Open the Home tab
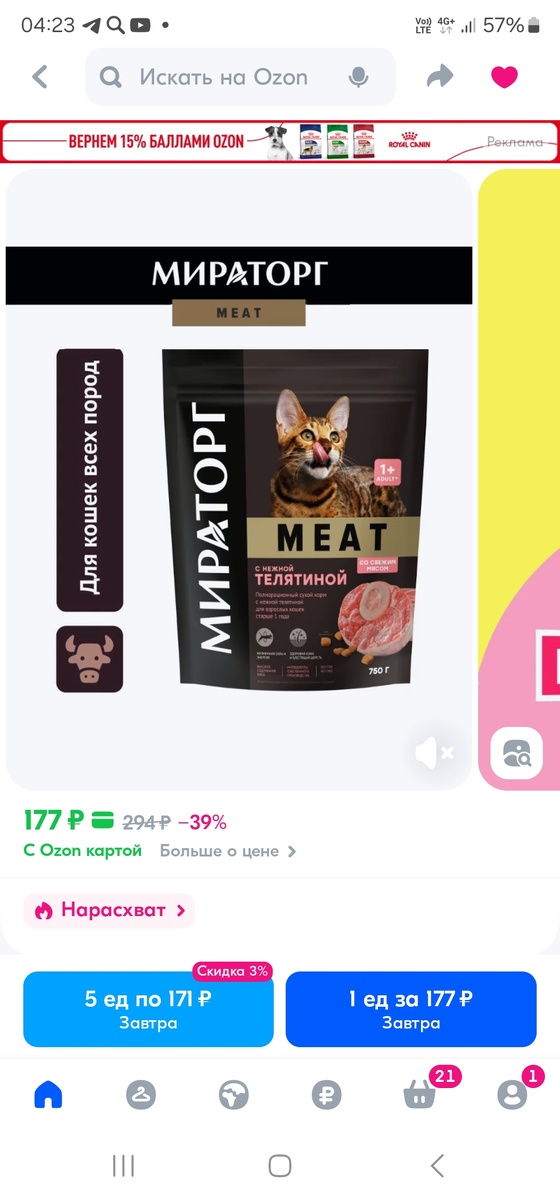Screen dimensions: 560x1200 48,1095
